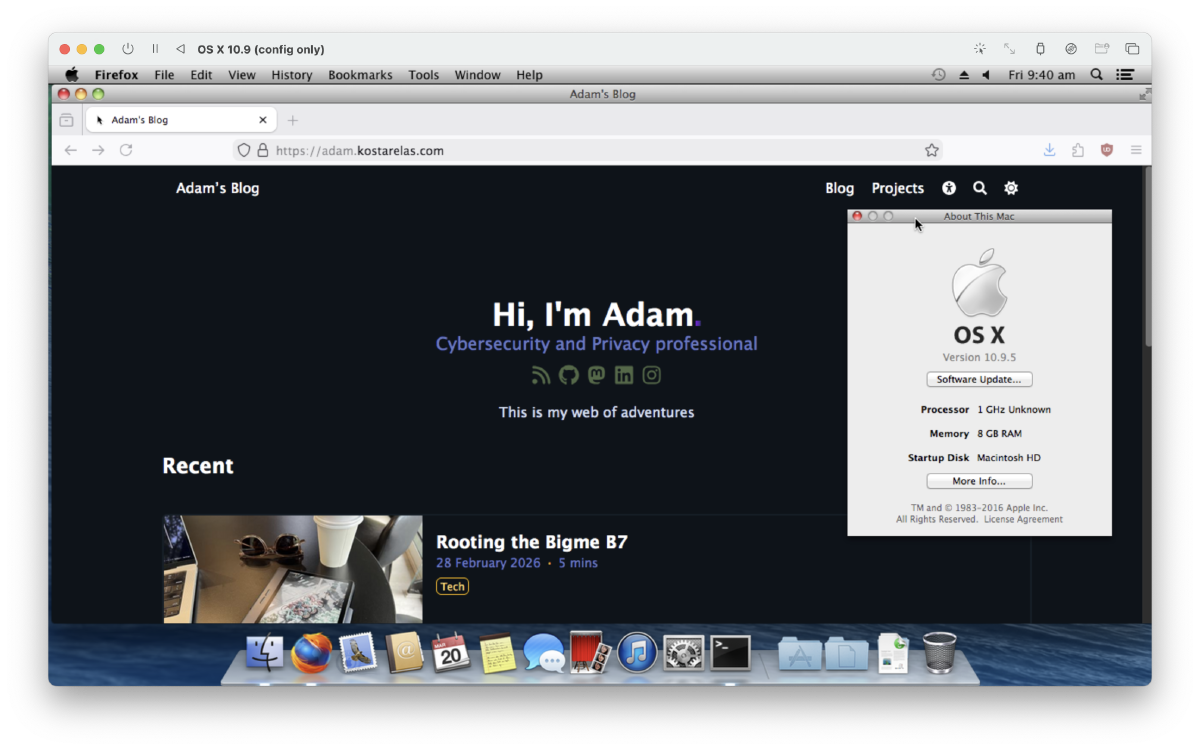Open the GitHub profile icon
Screen dimensions: 1200x750
tap(569, 375)
